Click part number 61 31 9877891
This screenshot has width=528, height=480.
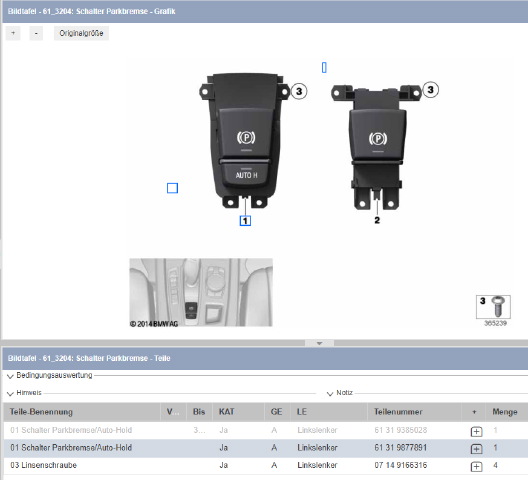[400, 448]
